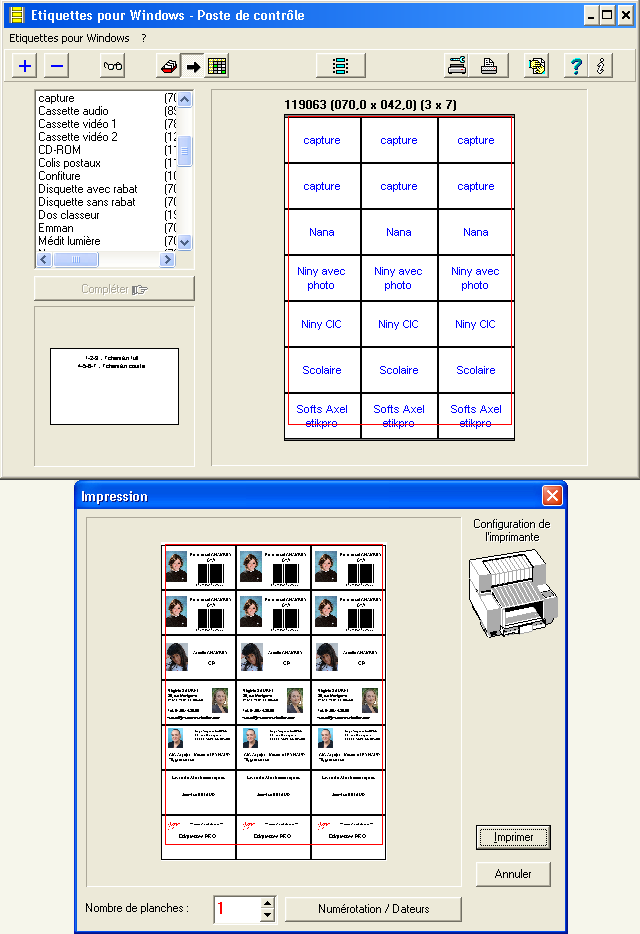Open the '?' help menu
Viewport: 640px width, 934px height.
[144, 38]
